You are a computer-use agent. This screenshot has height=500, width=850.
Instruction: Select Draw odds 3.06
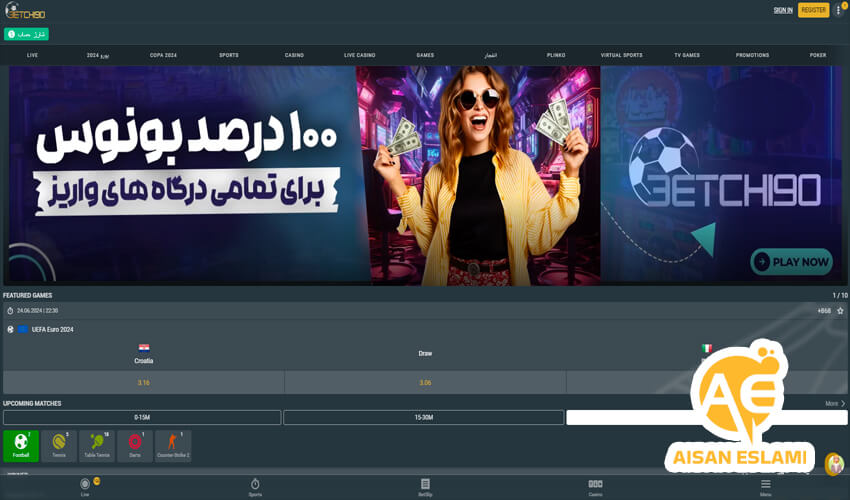tap(425, 382)
